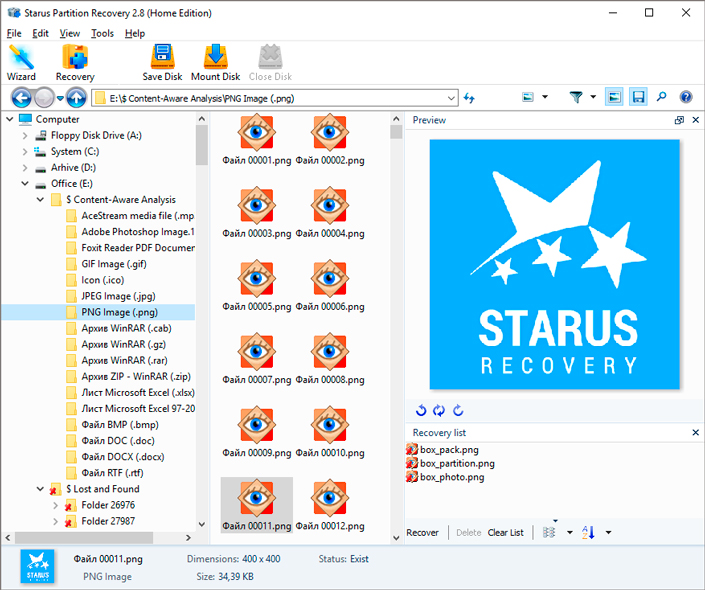Expand the Floppy Disk Drive (A:) node
The image size is (705, 590).
coord(25,135)
